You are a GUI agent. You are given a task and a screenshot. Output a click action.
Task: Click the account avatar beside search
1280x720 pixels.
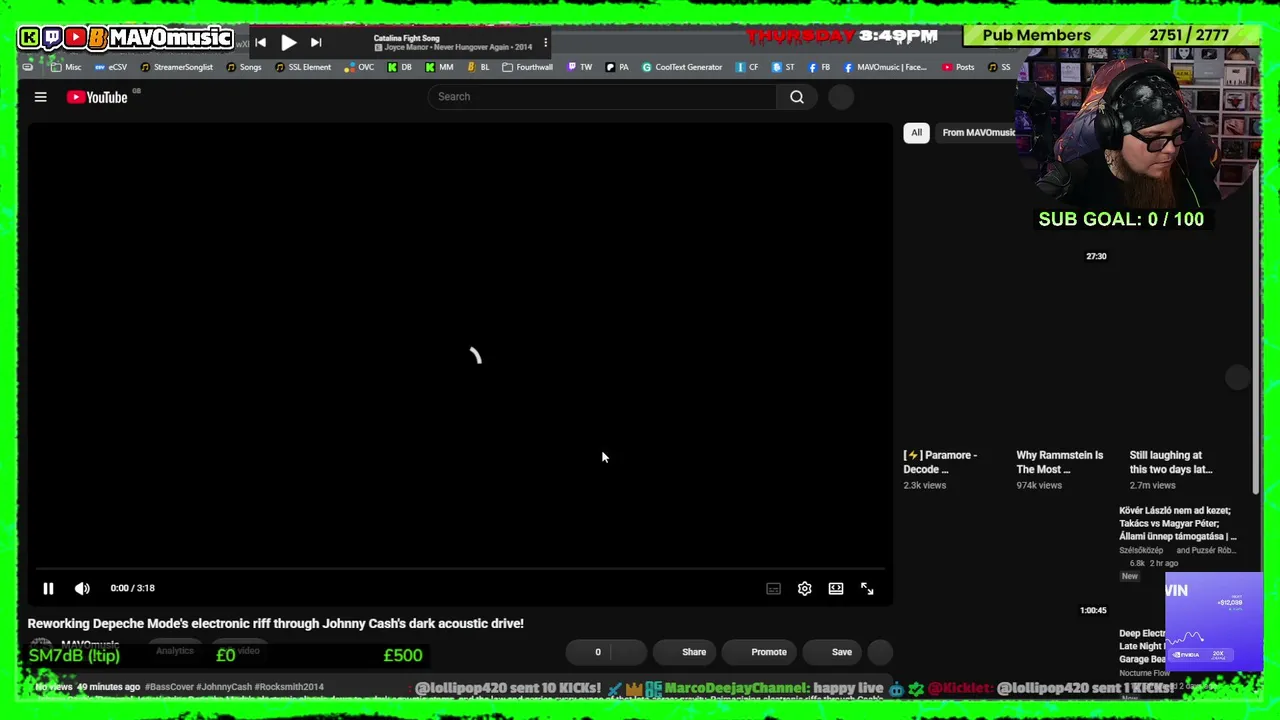(841, 97)
